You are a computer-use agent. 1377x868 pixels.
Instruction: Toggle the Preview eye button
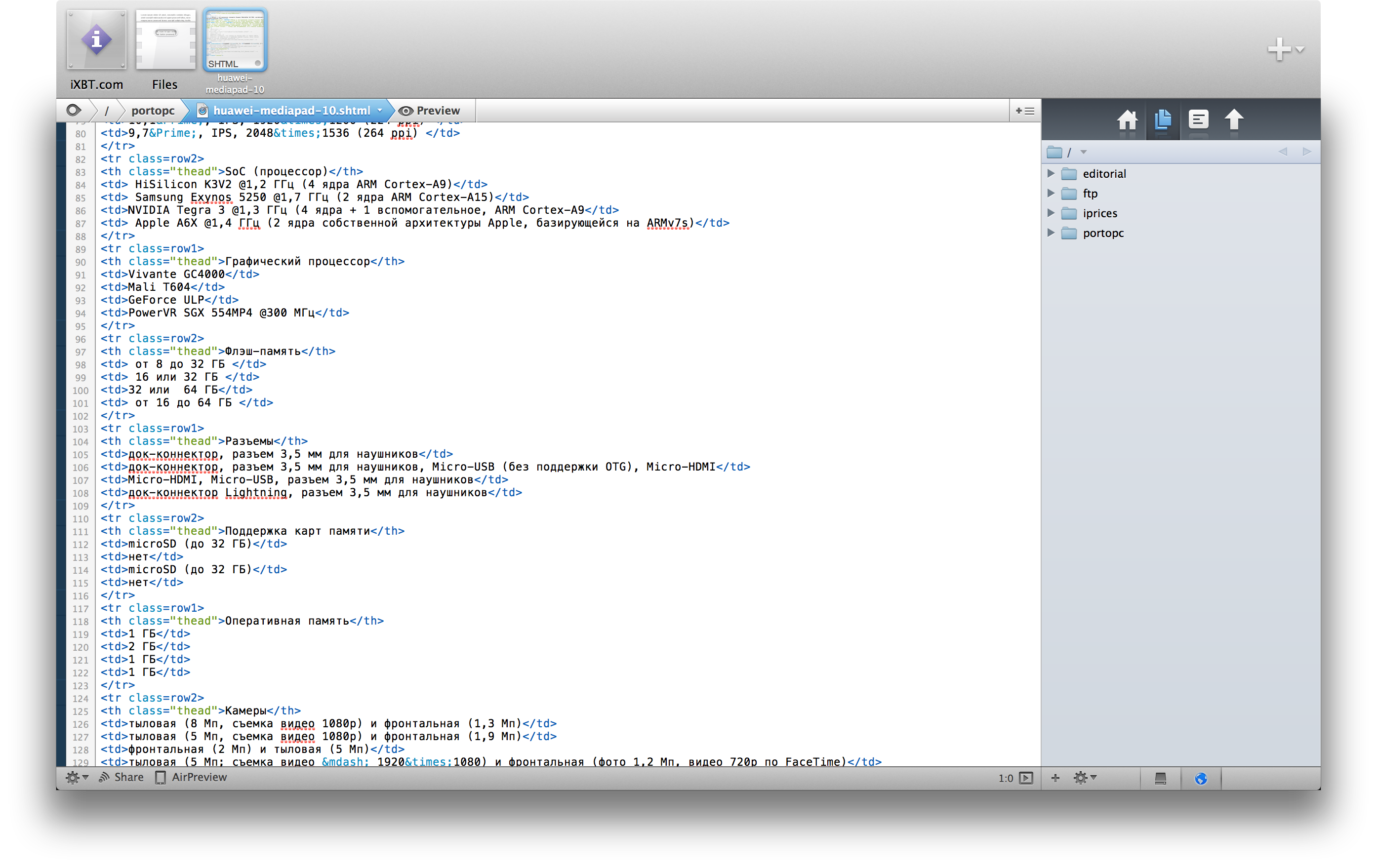[430, 111]
